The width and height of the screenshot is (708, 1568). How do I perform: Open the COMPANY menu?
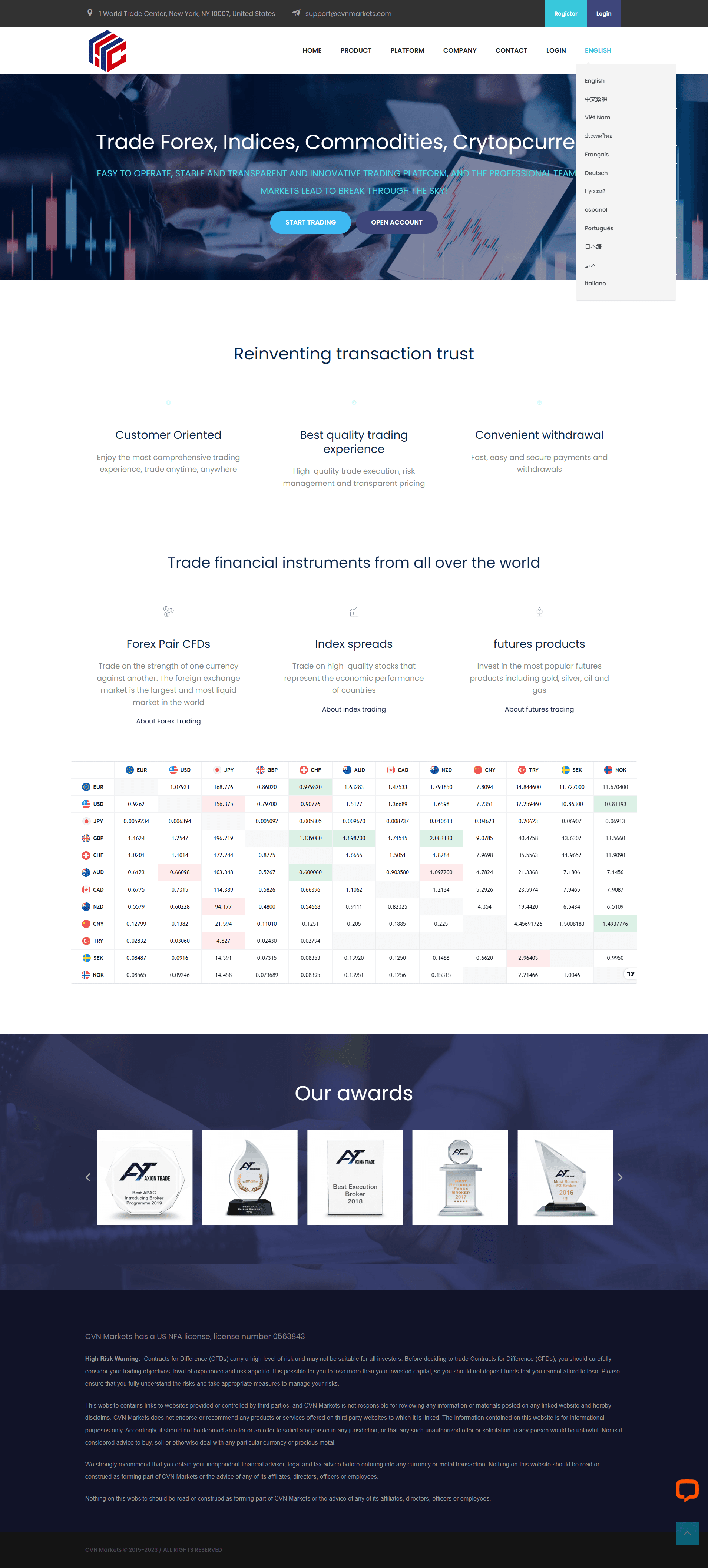(x=460, y=50)
